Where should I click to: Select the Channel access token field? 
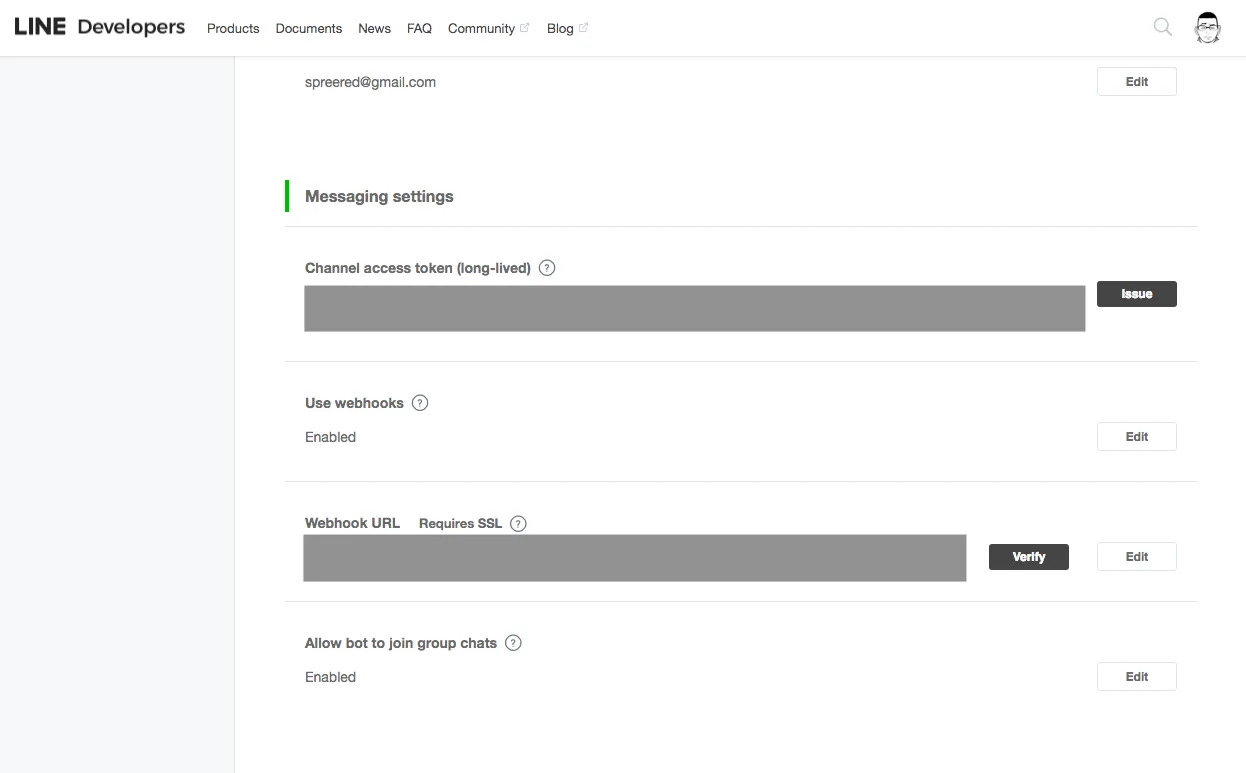pyautogui.click(x=694, y=308)
